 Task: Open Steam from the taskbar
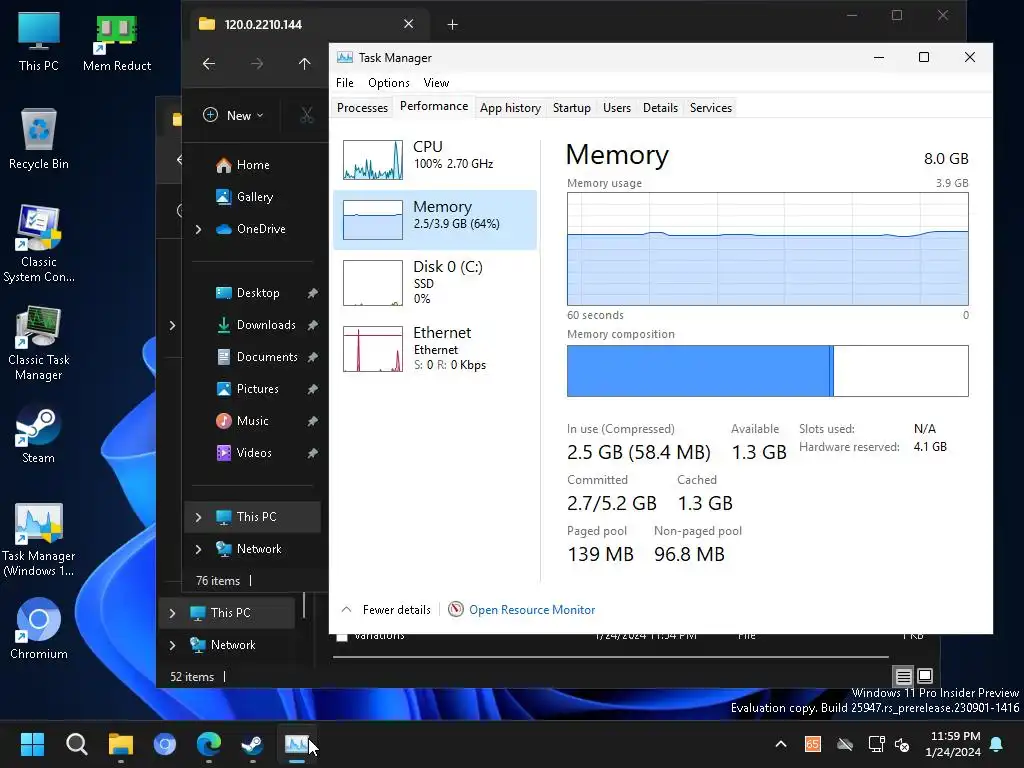pyautogui.click(x=253, y=744)
